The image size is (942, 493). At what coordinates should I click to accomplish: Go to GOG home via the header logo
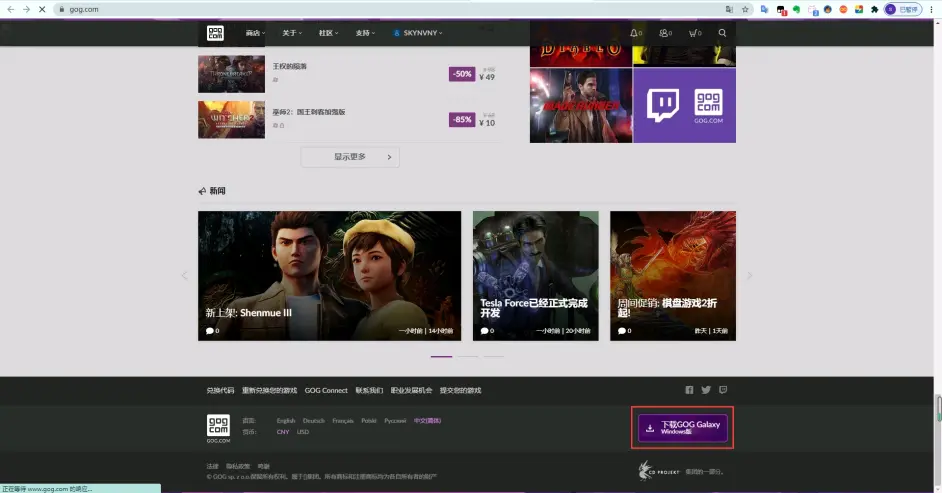[x=215, y=33]
